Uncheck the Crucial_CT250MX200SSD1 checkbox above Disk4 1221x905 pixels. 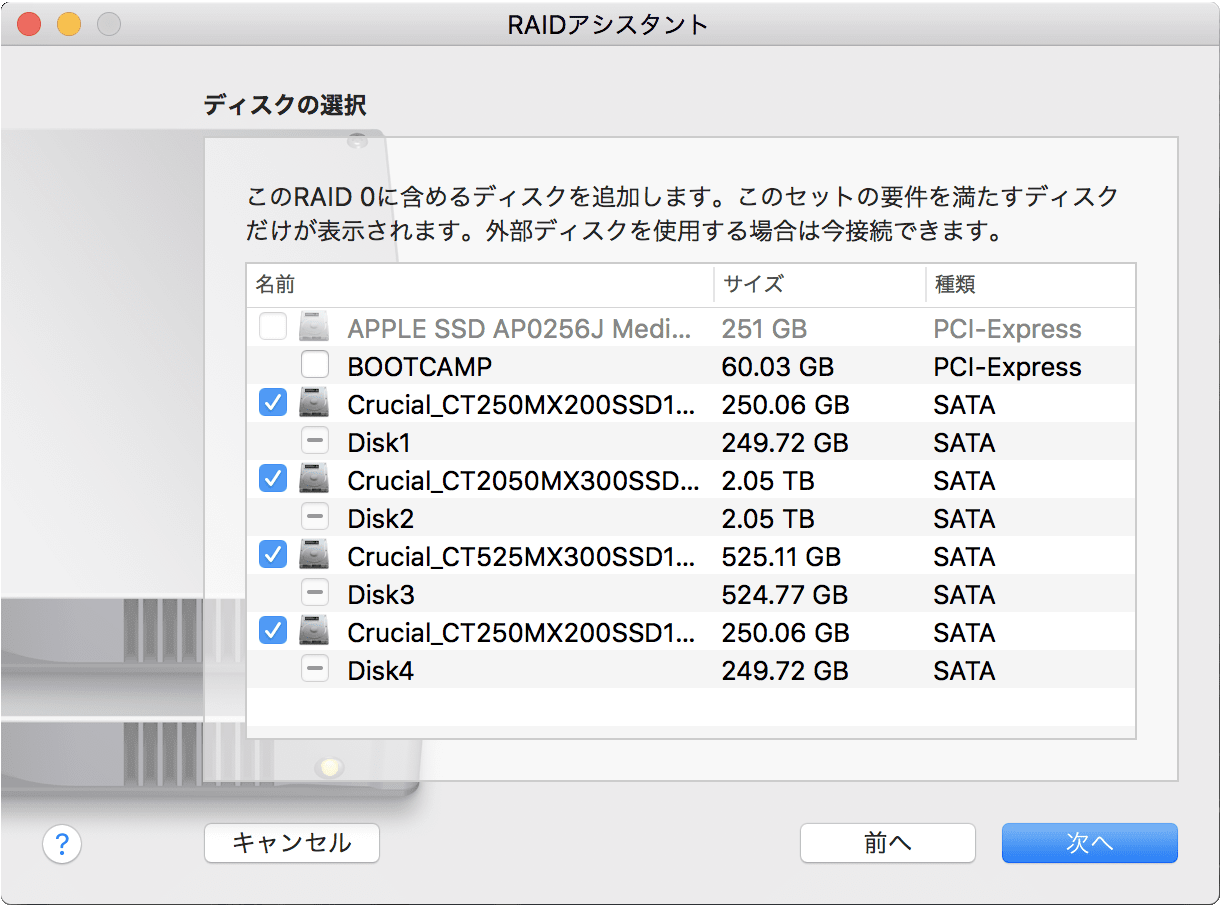273,631
